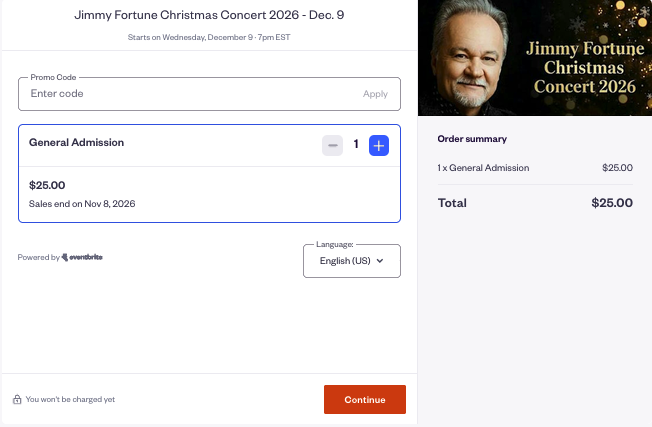Click the ticket quantity number 1
652x427 pixels.
pyautogui.click(x=356, y=144)
